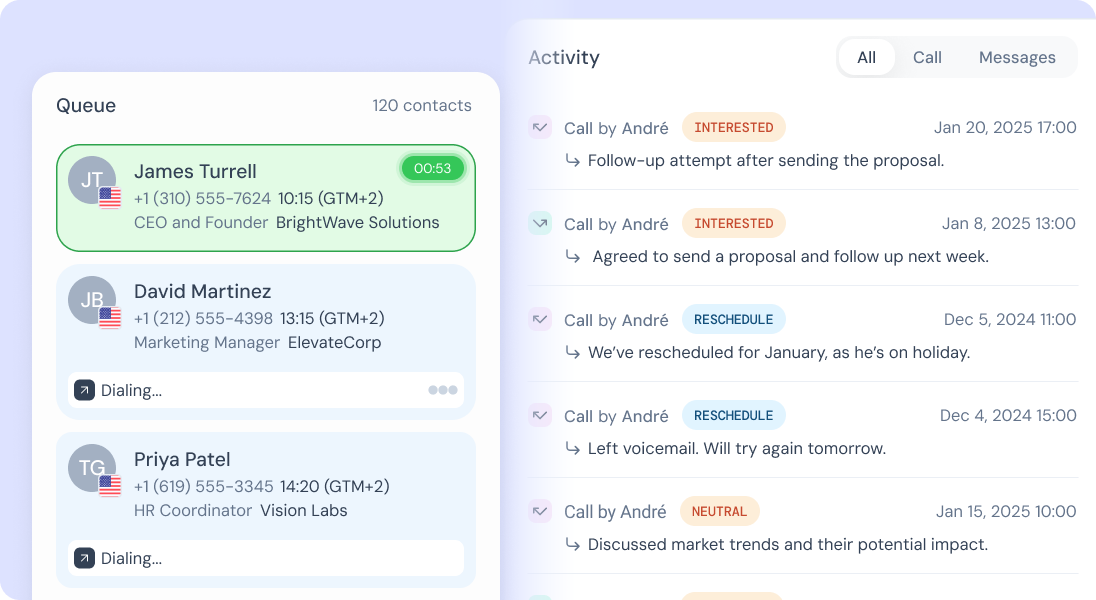Click the 00:53 call timer badge
This screenshot has height=600, width=1096.
[x=433, y=168]
